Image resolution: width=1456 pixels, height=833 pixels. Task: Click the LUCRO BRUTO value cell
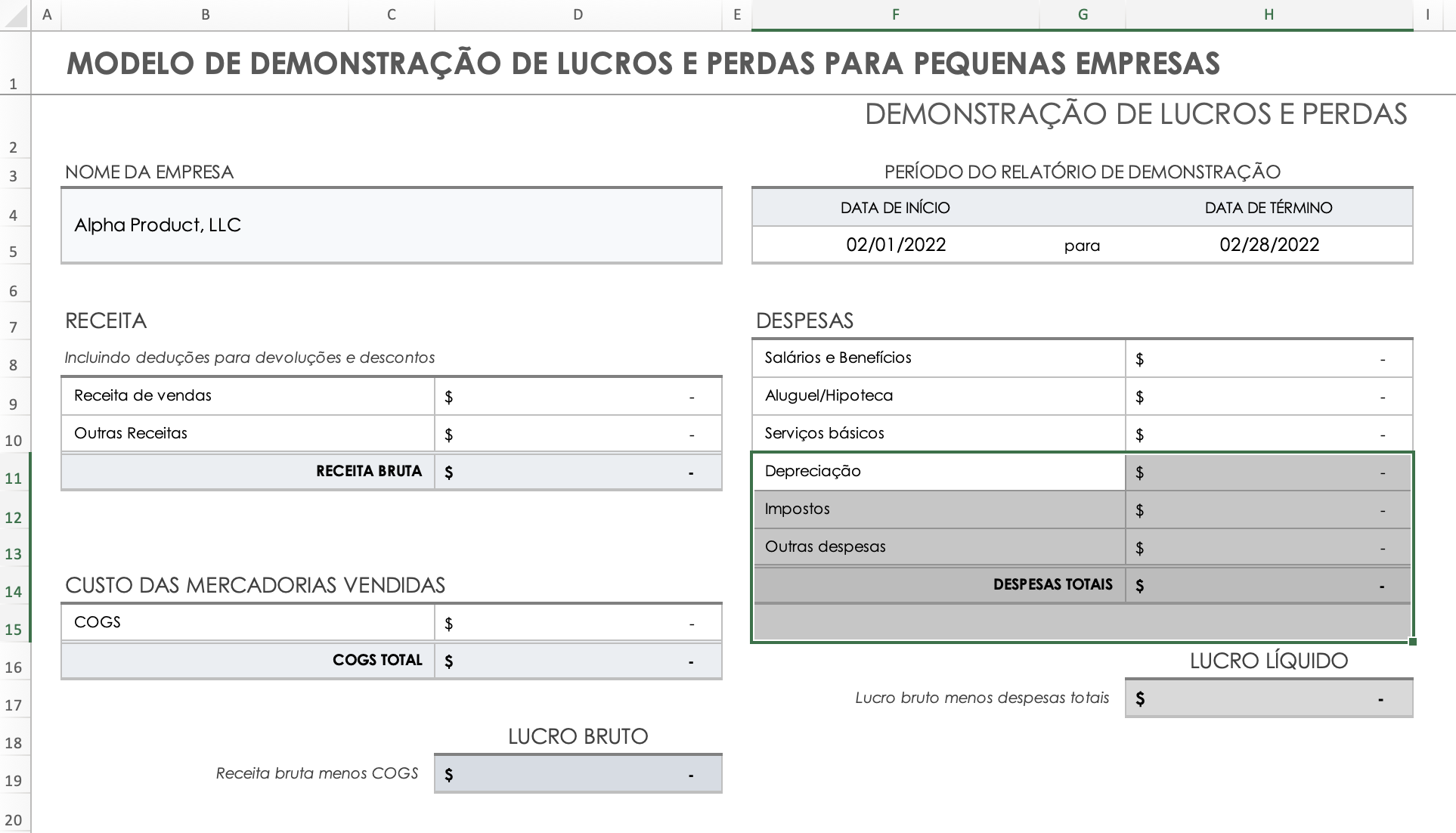[x=578, y=774]
